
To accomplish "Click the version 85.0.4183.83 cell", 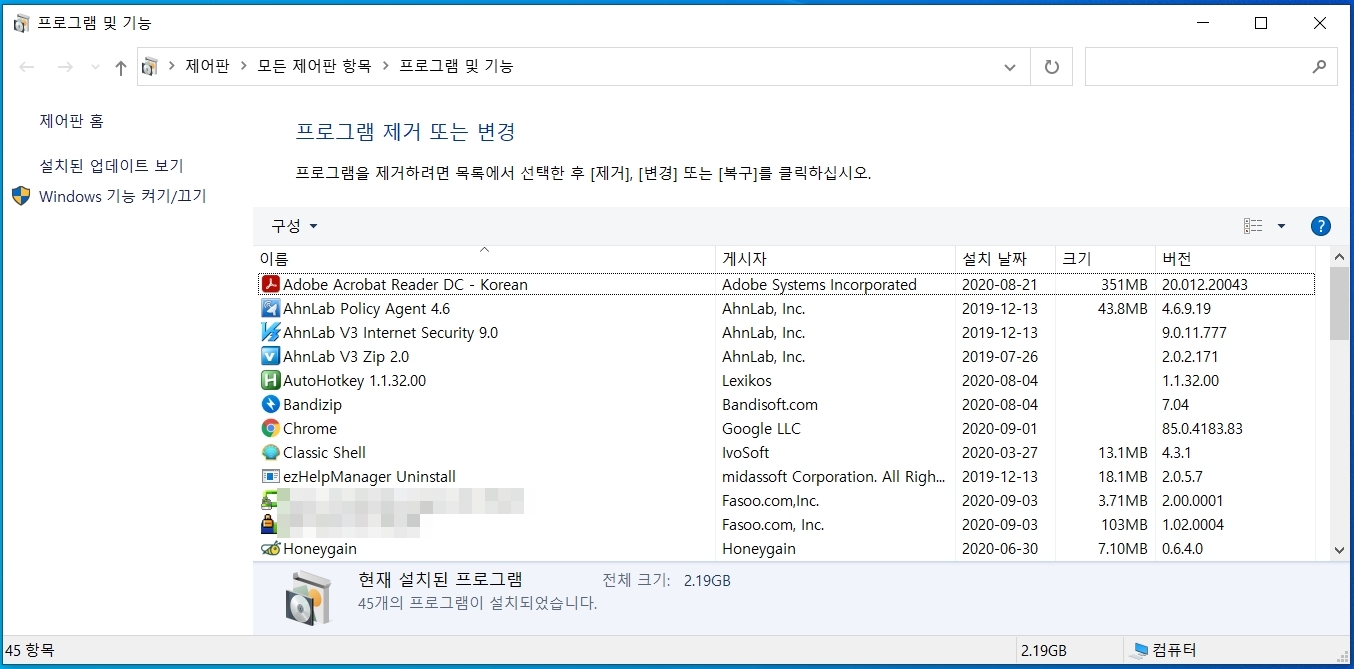I will [1202, 429].
